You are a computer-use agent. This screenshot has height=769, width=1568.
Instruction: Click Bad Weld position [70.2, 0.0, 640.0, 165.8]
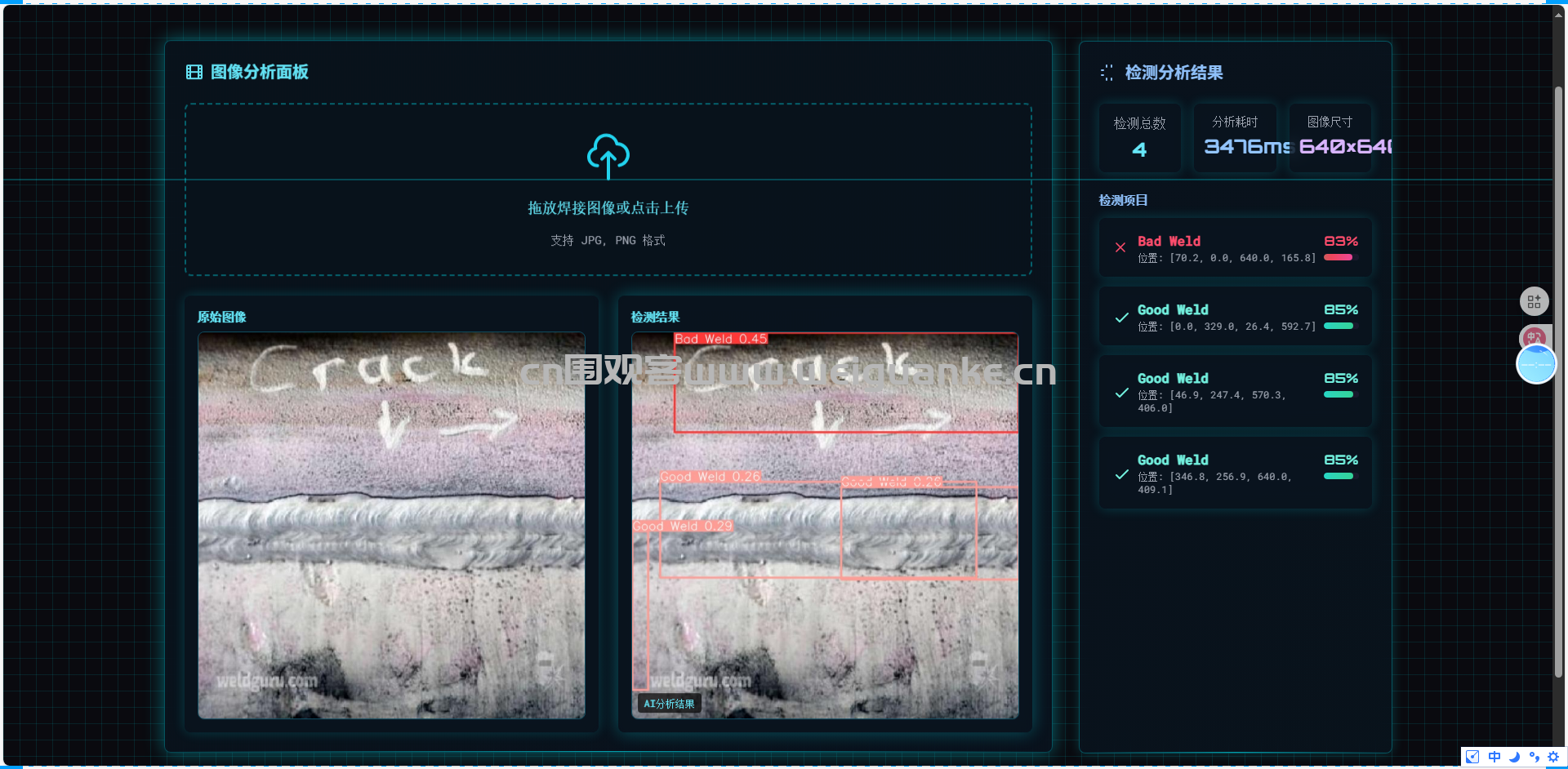click(x=1227, y=258)
